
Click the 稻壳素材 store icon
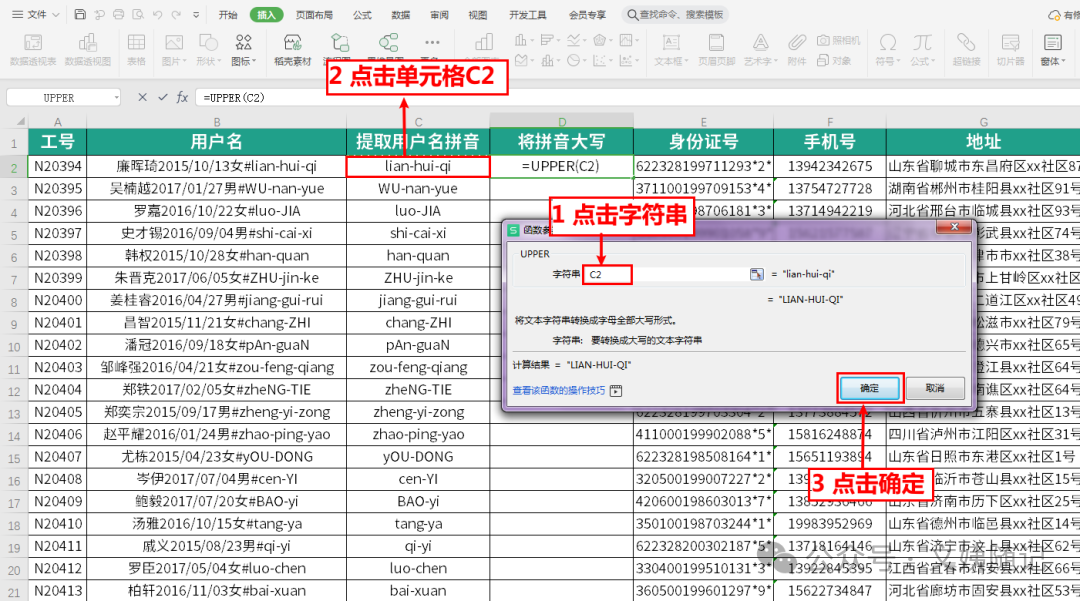293,43
